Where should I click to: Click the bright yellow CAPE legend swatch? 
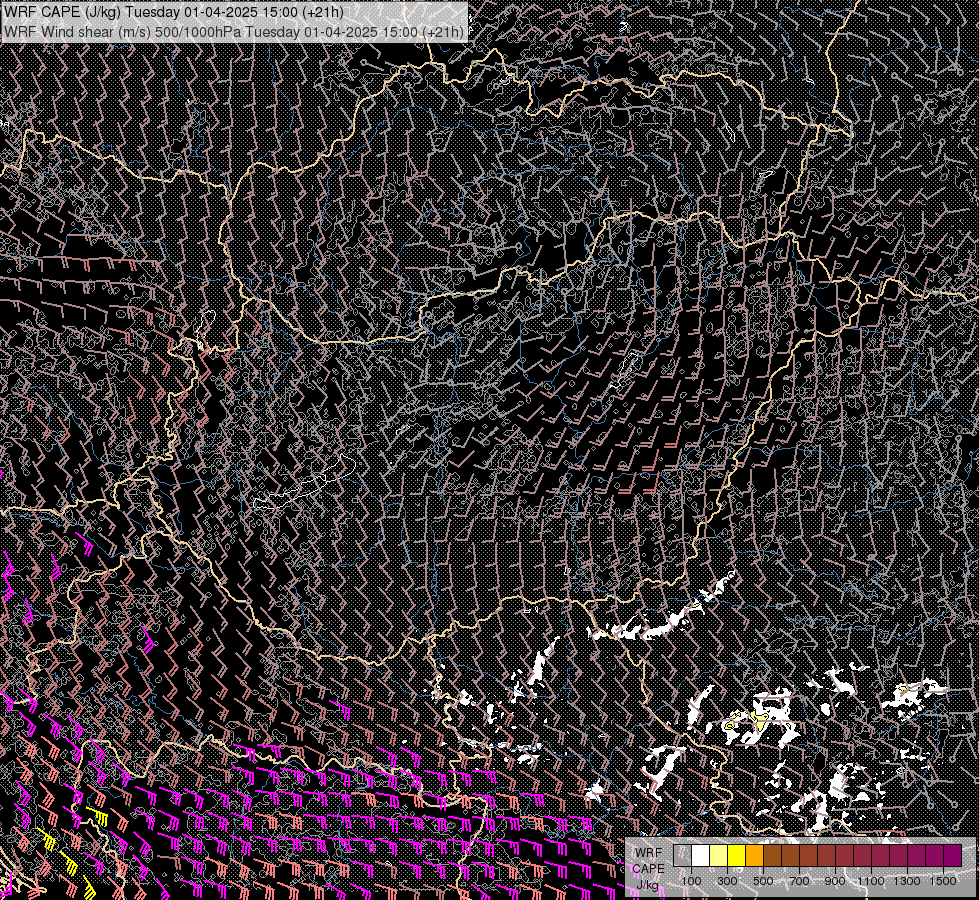pos(737,855)
